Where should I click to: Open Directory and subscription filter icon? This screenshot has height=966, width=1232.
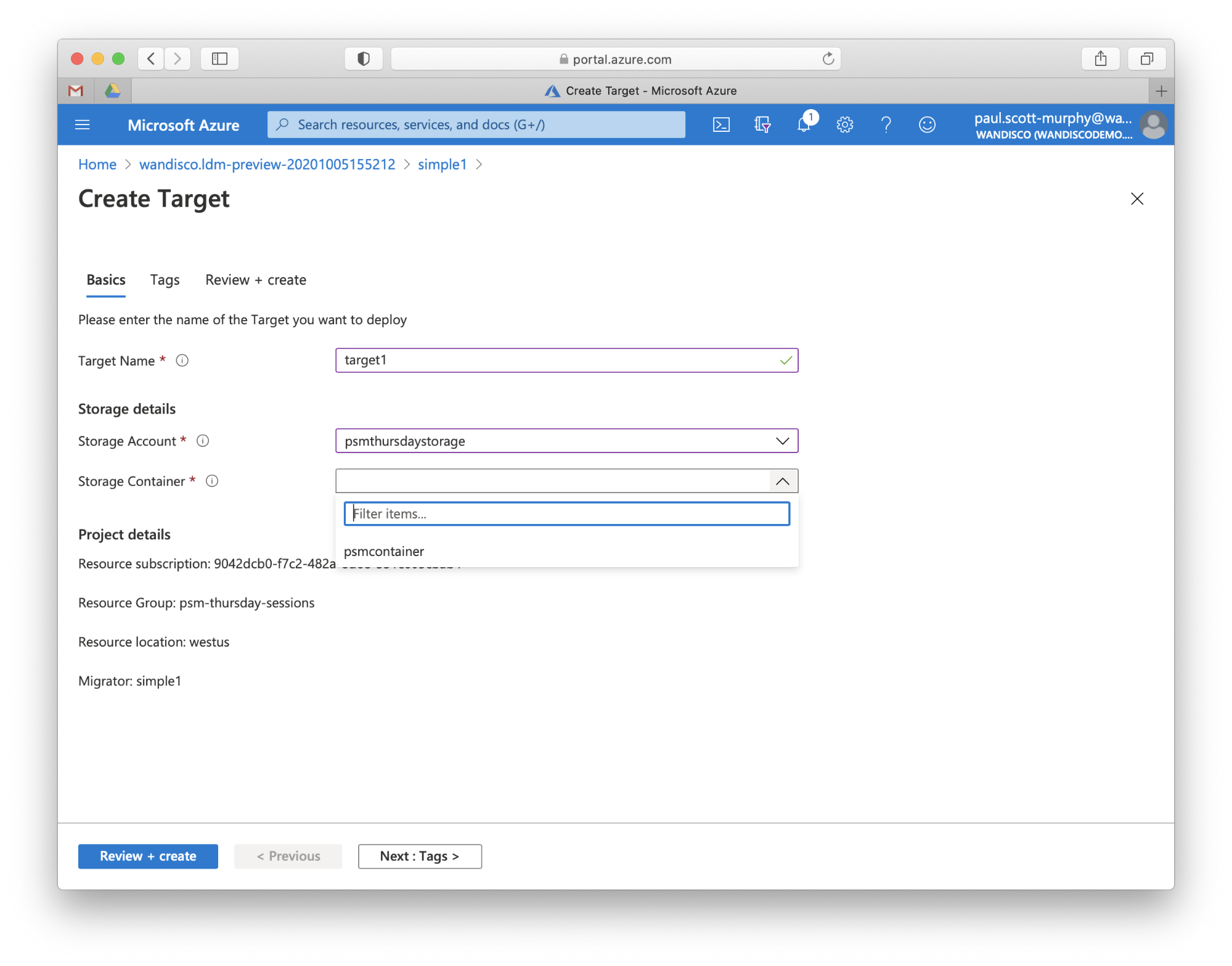[x=762, y=125]
